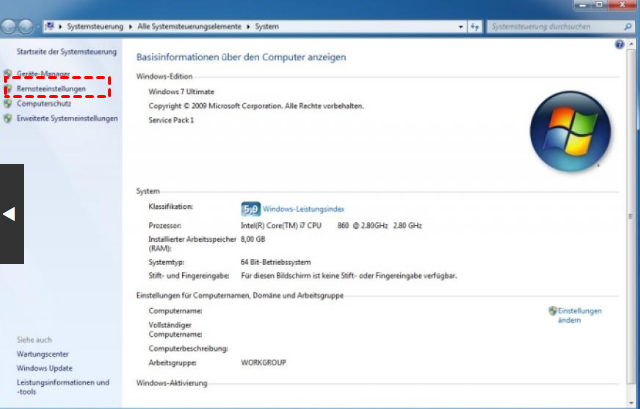Image resolution: width=640 pixels, height=409 pixels.
Task: Go to Startseite der Systemsteuerung
Action: point(67,51)
